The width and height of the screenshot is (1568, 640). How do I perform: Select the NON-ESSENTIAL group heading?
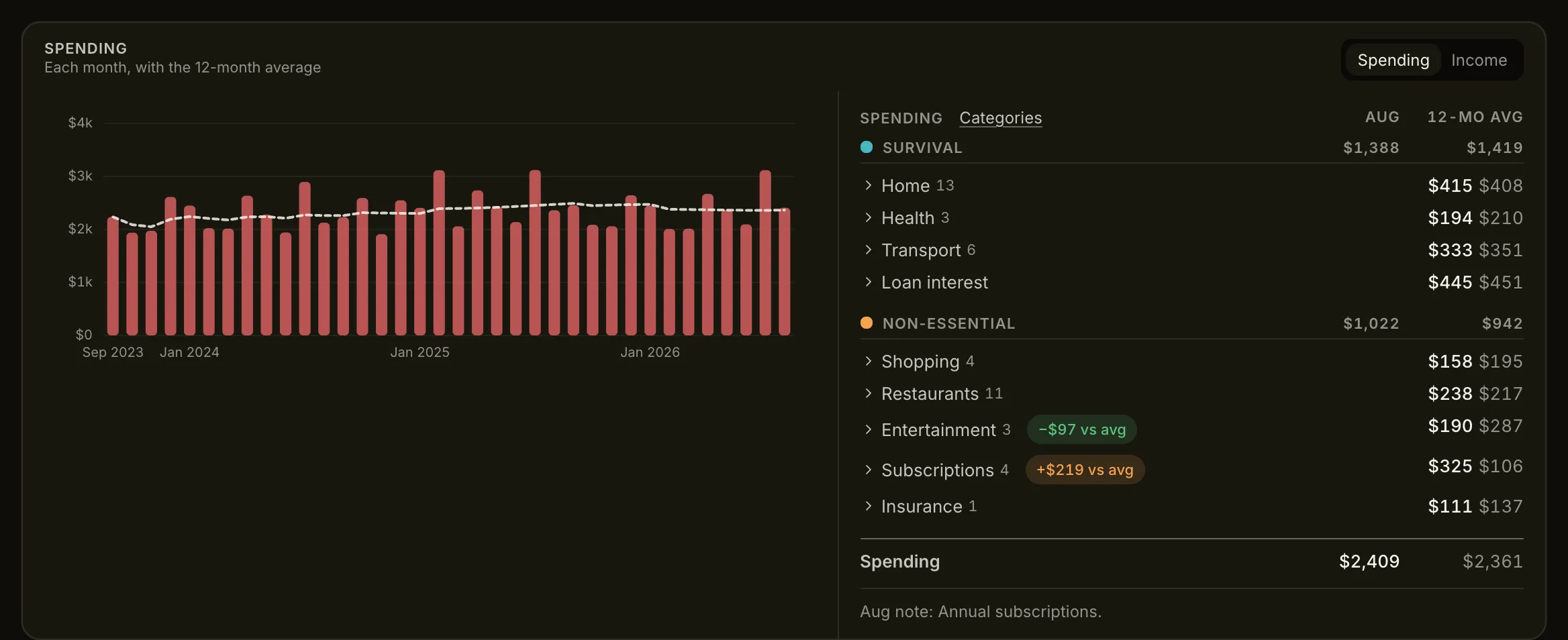pyautogui.click(x=948, y=323)
